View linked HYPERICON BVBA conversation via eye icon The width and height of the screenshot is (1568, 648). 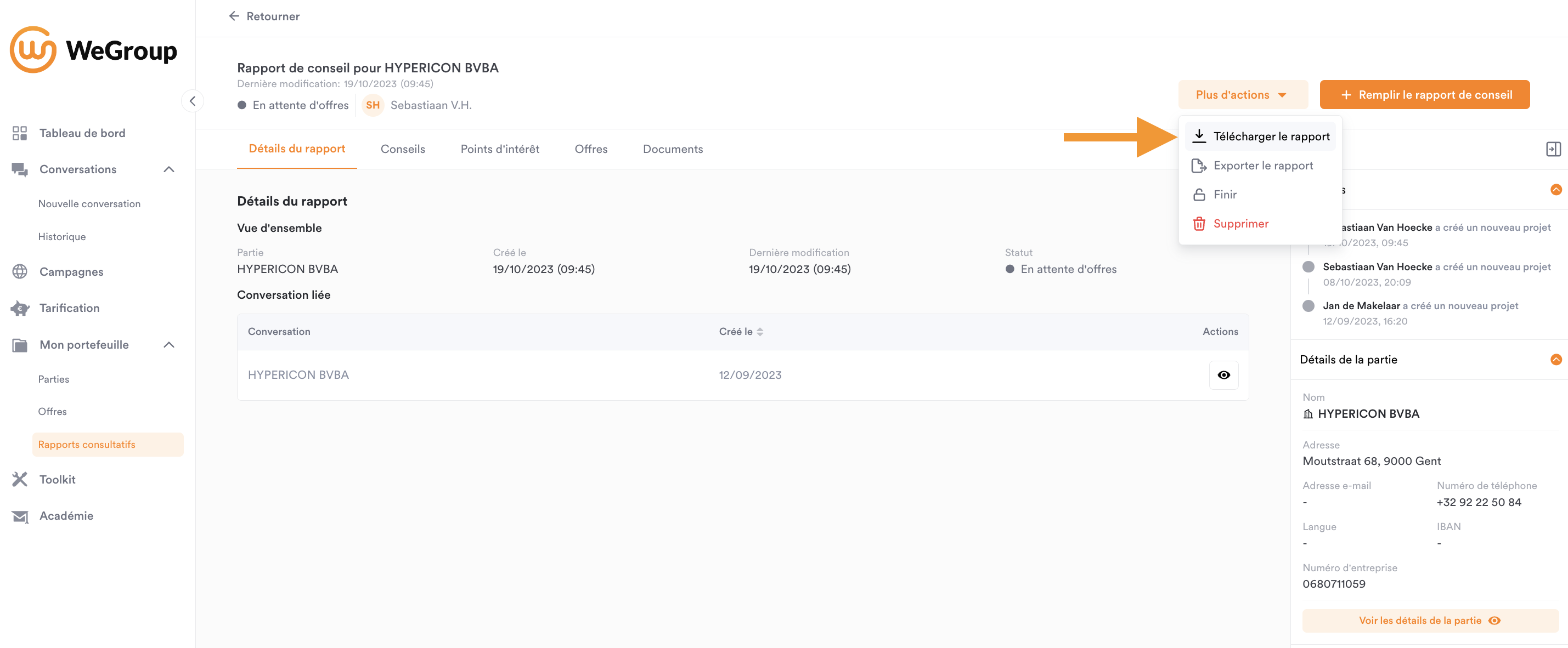tap(1223, 375)
